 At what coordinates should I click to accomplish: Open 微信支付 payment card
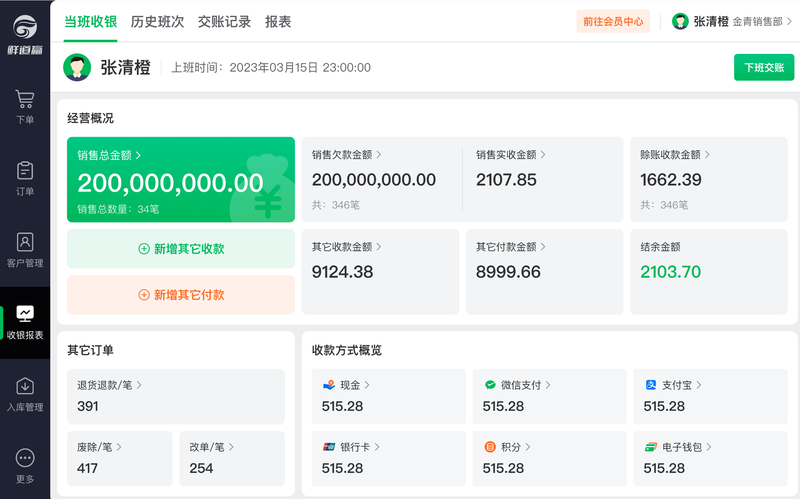click(549, 396)
